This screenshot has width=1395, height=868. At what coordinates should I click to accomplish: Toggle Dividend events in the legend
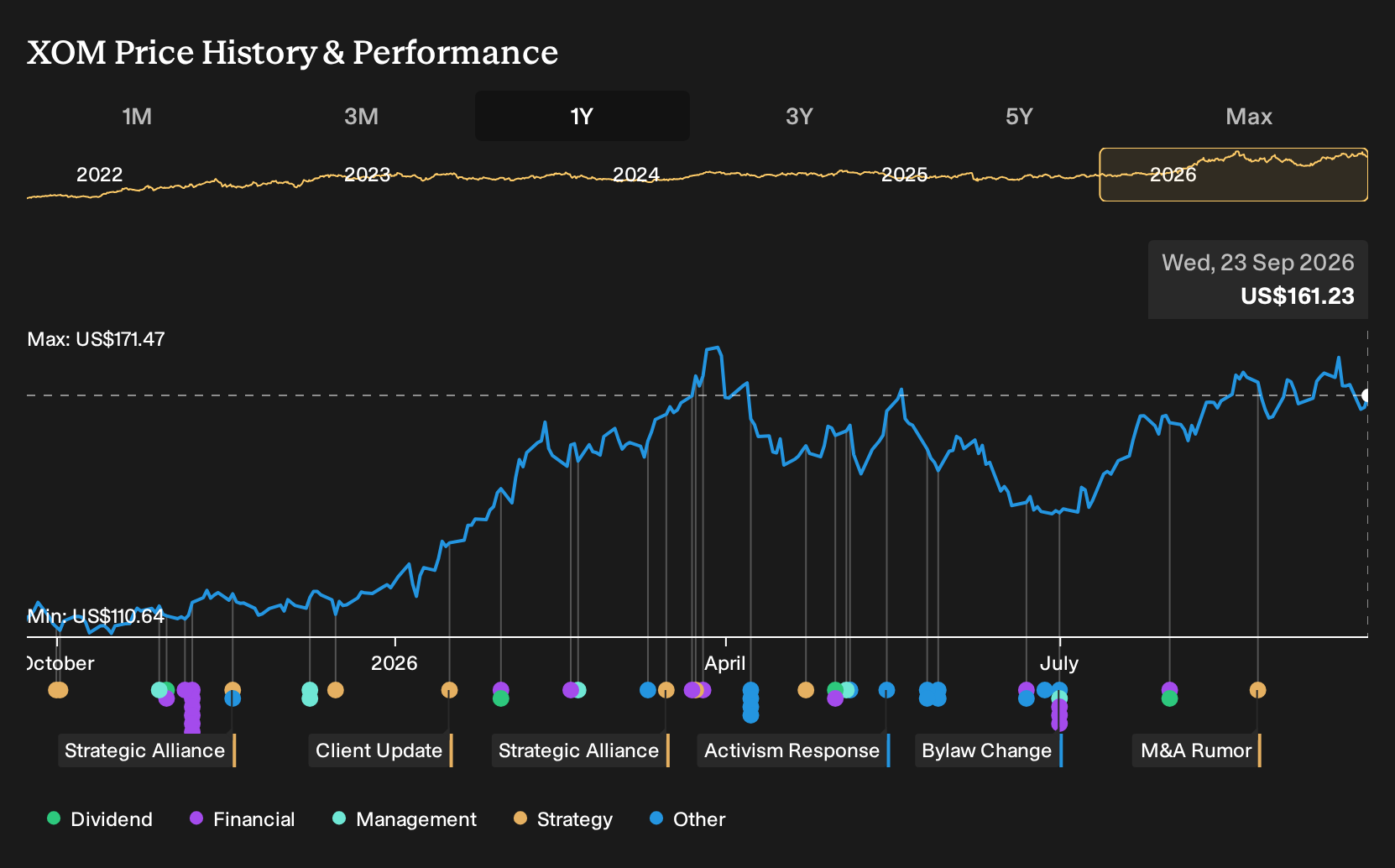pyautogui.click(x=100, y=819)
